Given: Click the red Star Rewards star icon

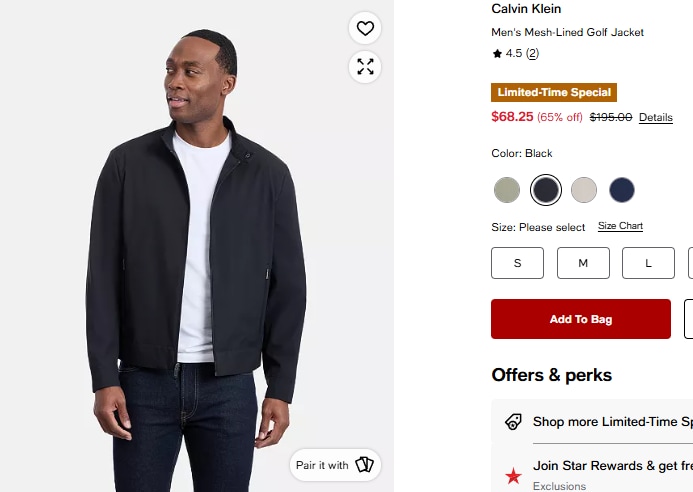Looking at the screenshot, I should (x=513, y=476).
